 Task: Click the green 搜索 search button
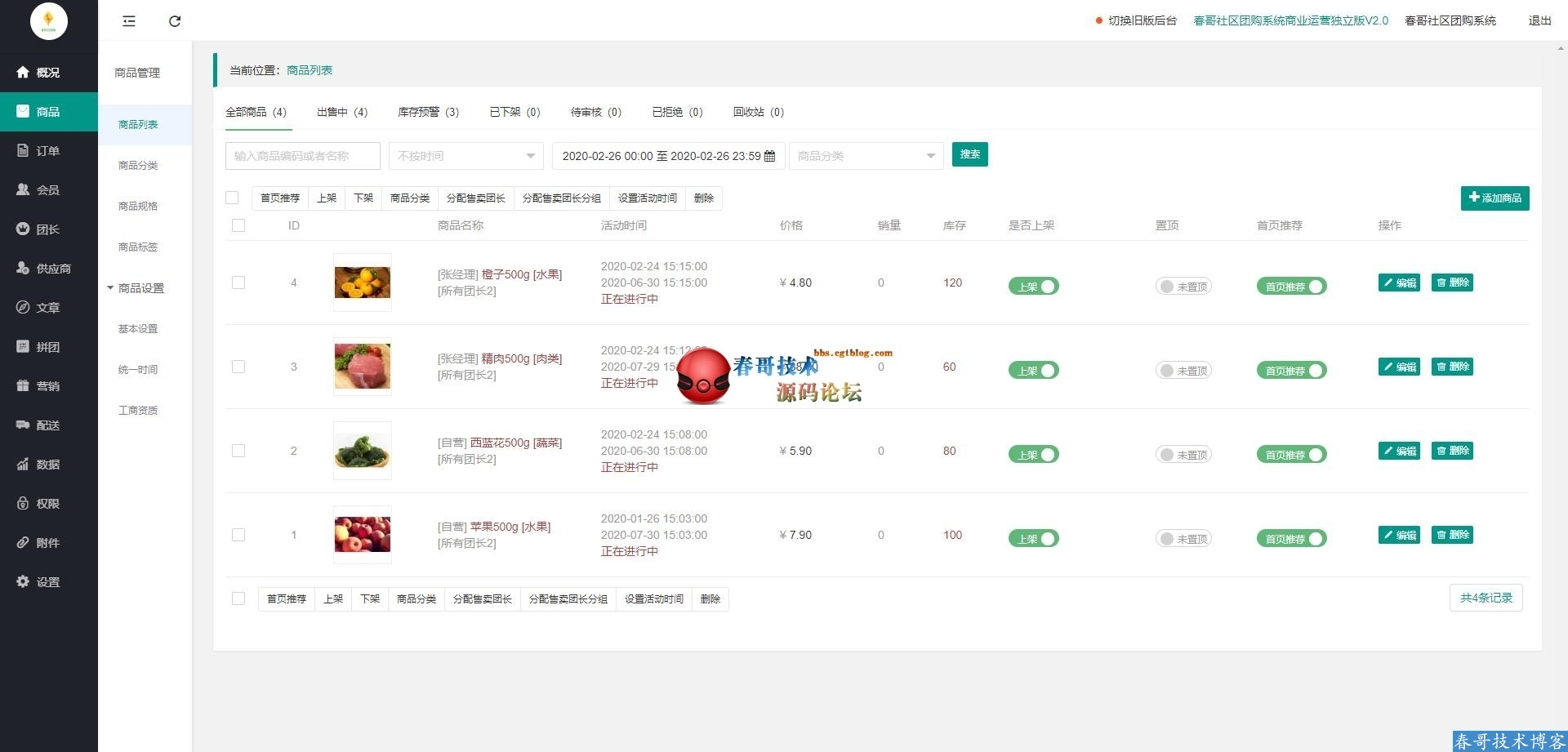click(969, 154)
